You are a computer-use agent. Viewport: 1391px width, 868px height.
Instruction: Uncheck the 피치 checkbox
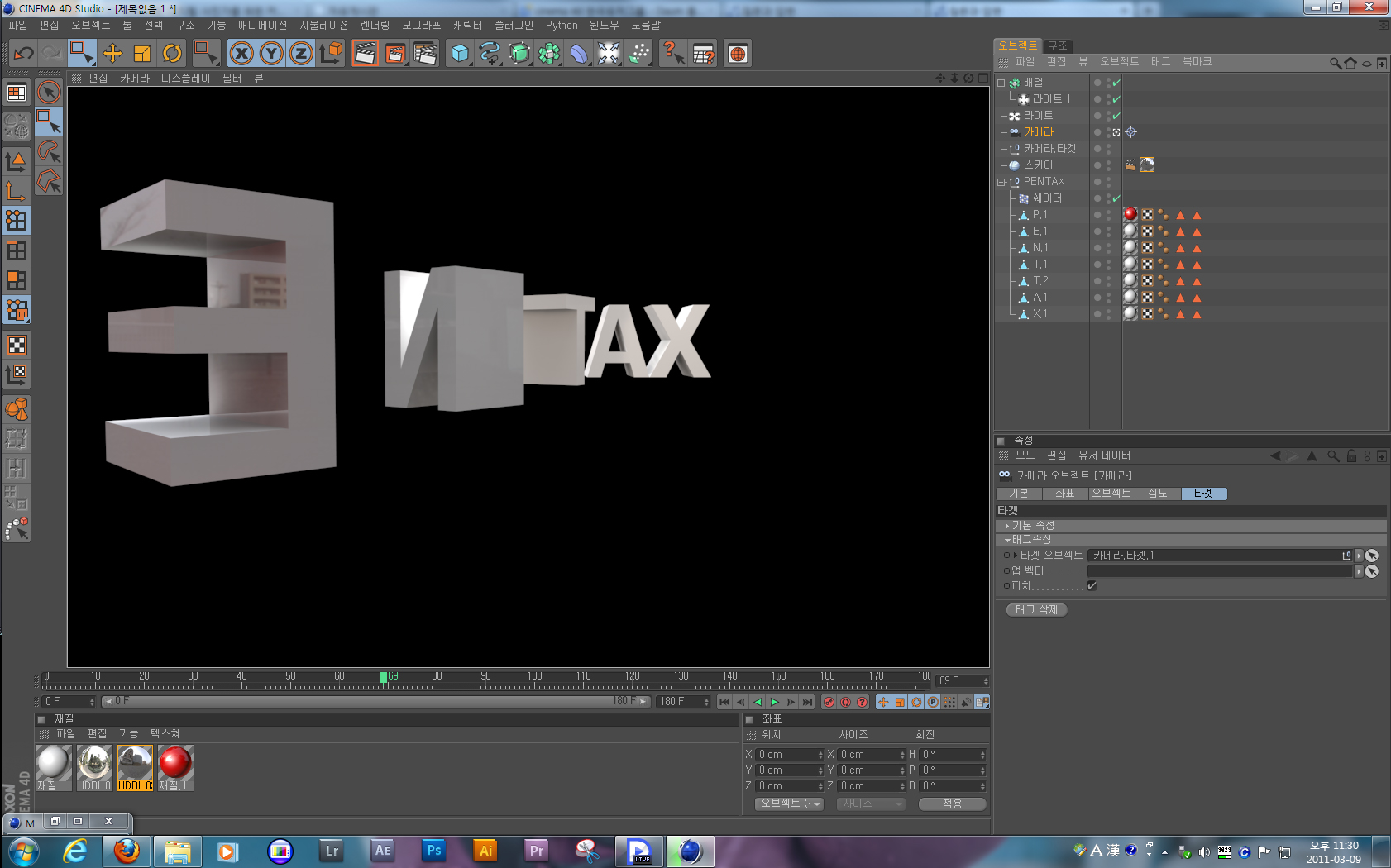1092,586
